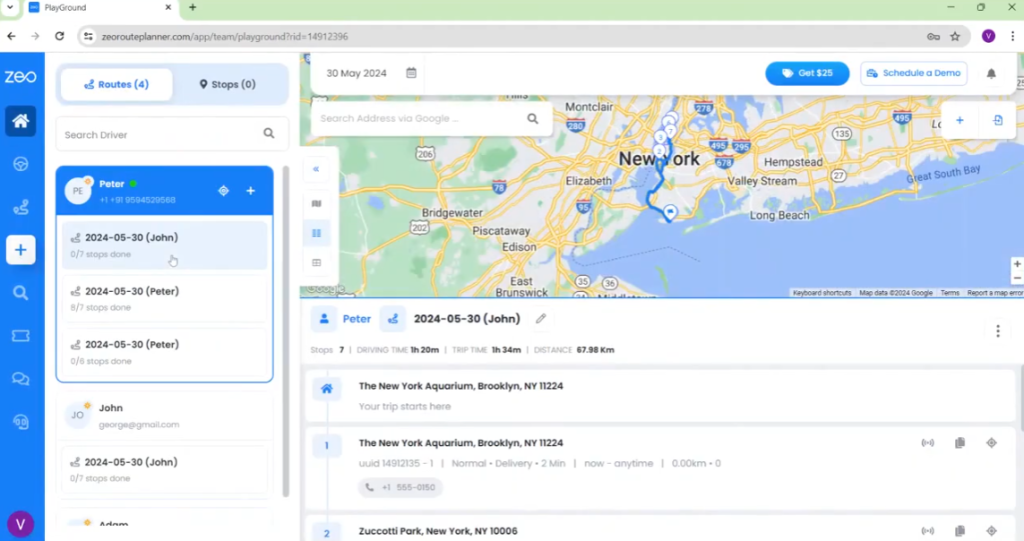The image size is (1024, 541).
Task: Zoom in on the map
Action: [x=1016, y=264]
